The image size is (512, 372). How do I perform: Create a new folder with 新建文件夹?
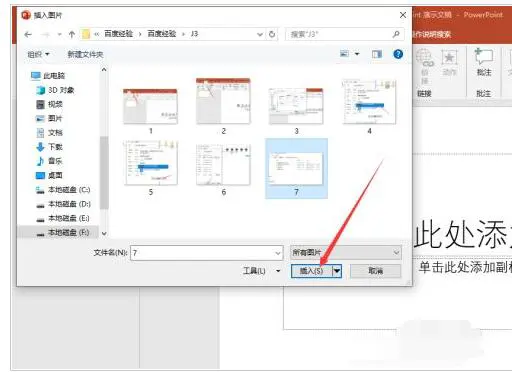click(85, 54)
